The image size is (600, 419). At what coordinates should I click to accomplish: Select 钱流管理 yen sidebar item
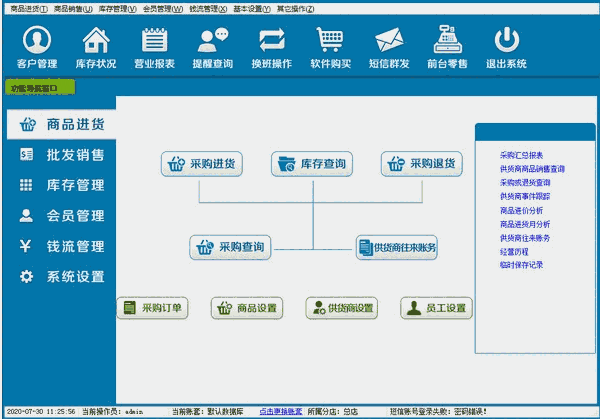(61, 246)
